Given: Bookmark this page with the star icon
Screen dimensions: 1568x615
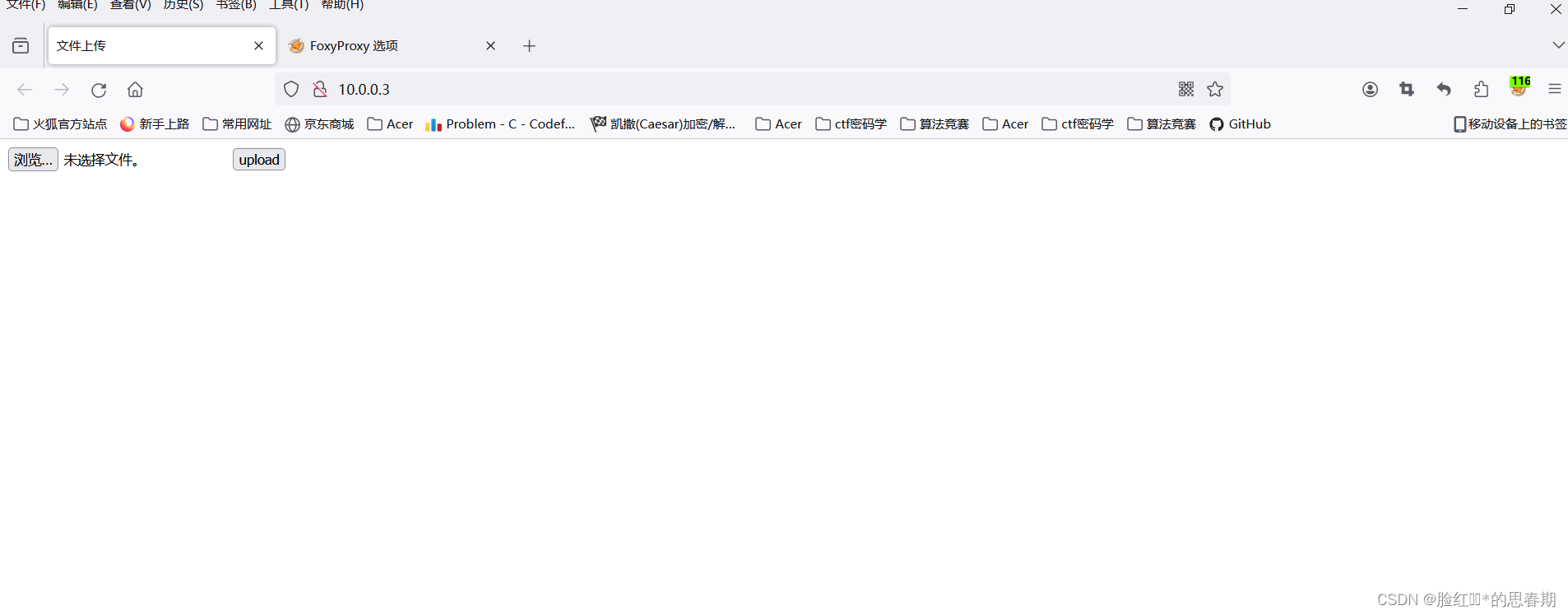Looking at the screenshot, I should 1215,90.
